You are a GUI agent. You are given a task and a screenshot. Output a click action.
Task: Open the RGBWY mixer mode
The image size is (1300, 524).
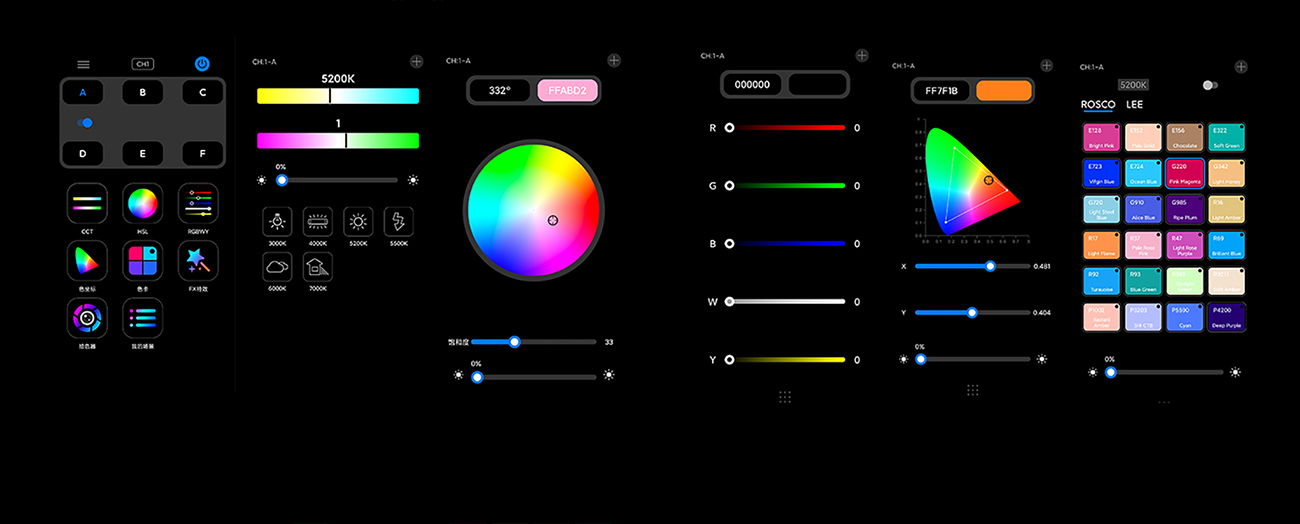click(198, 204)
